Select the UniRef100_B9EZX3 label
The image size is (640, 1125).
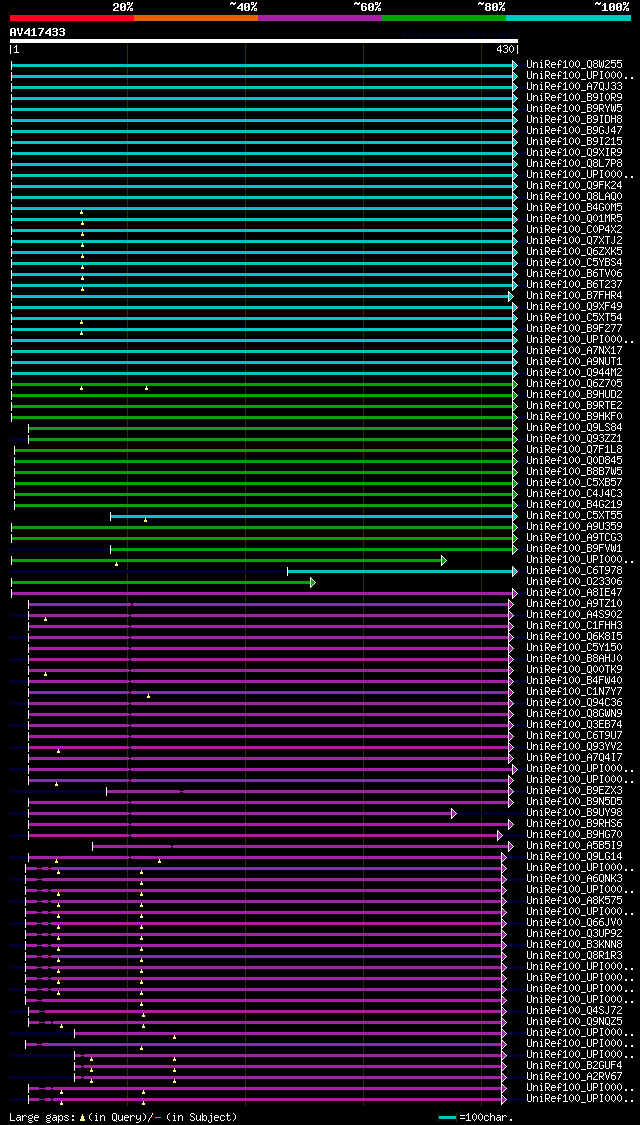point(574,791)
